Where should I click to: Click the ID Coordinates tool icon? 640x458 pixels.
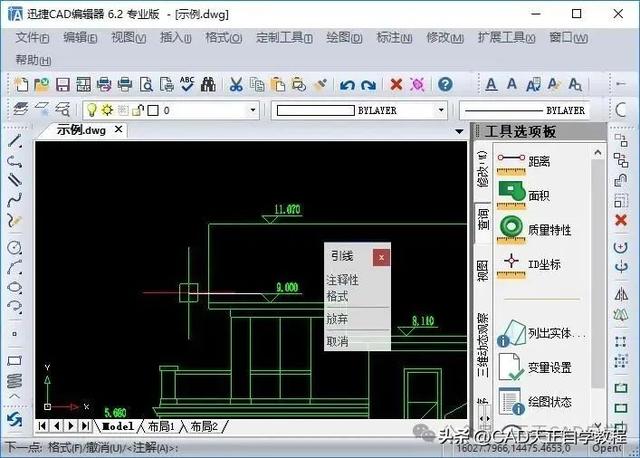coord(511,265)
